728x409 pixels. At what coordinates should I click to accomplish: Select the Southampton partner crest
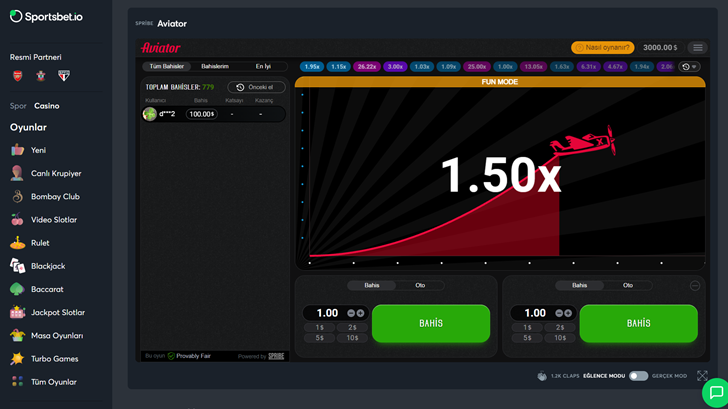[x=41, y=76]
